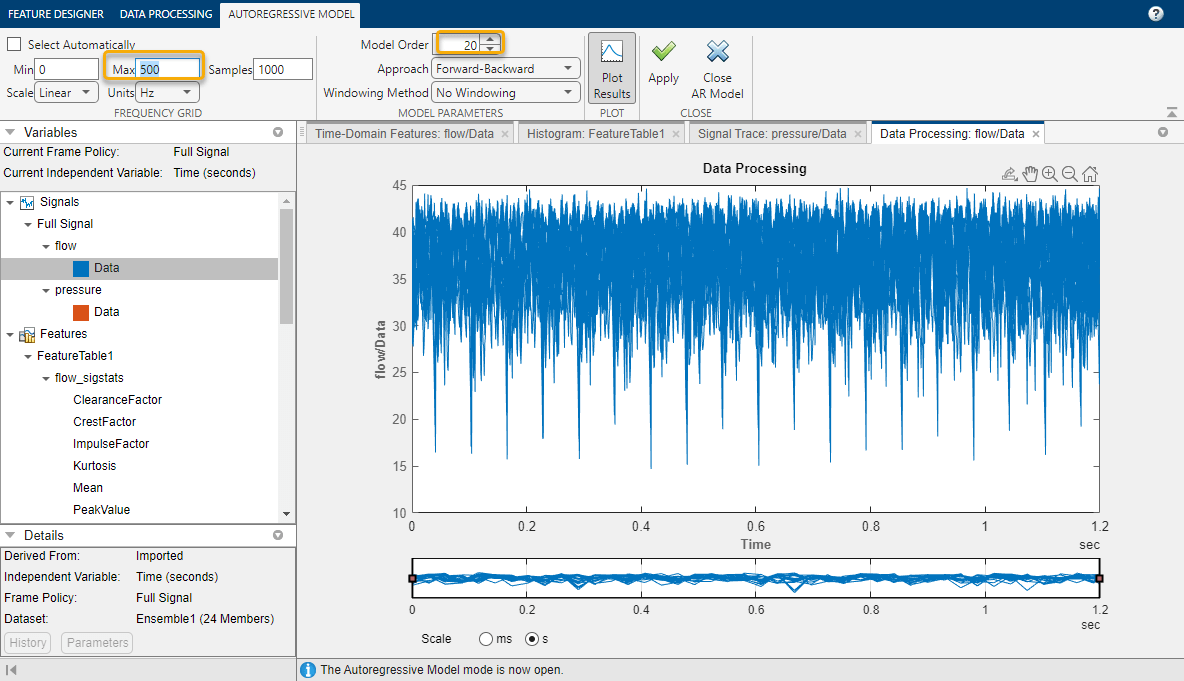This screenshot has width=1184, height=681.
Task: Open the Units Hz dropdown
Action: [167, 93]
